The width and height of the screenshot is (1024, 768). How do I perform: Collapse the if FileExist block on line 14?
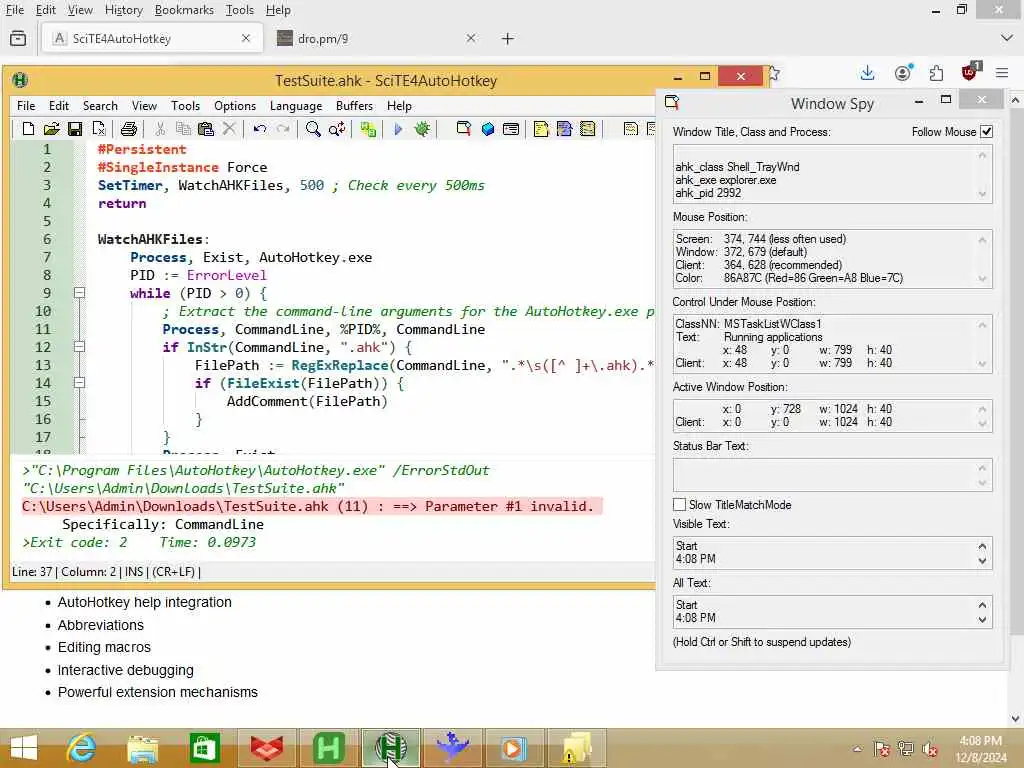[x=79, y=383]
